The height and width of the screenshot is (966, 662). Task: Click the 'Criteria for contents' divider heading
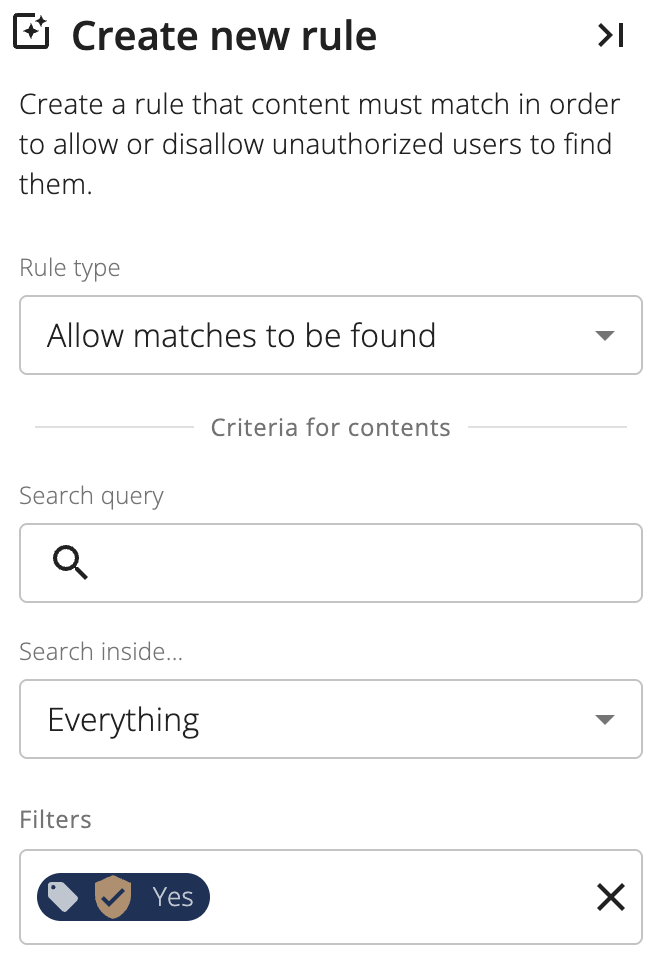click(x=331, y=428)
